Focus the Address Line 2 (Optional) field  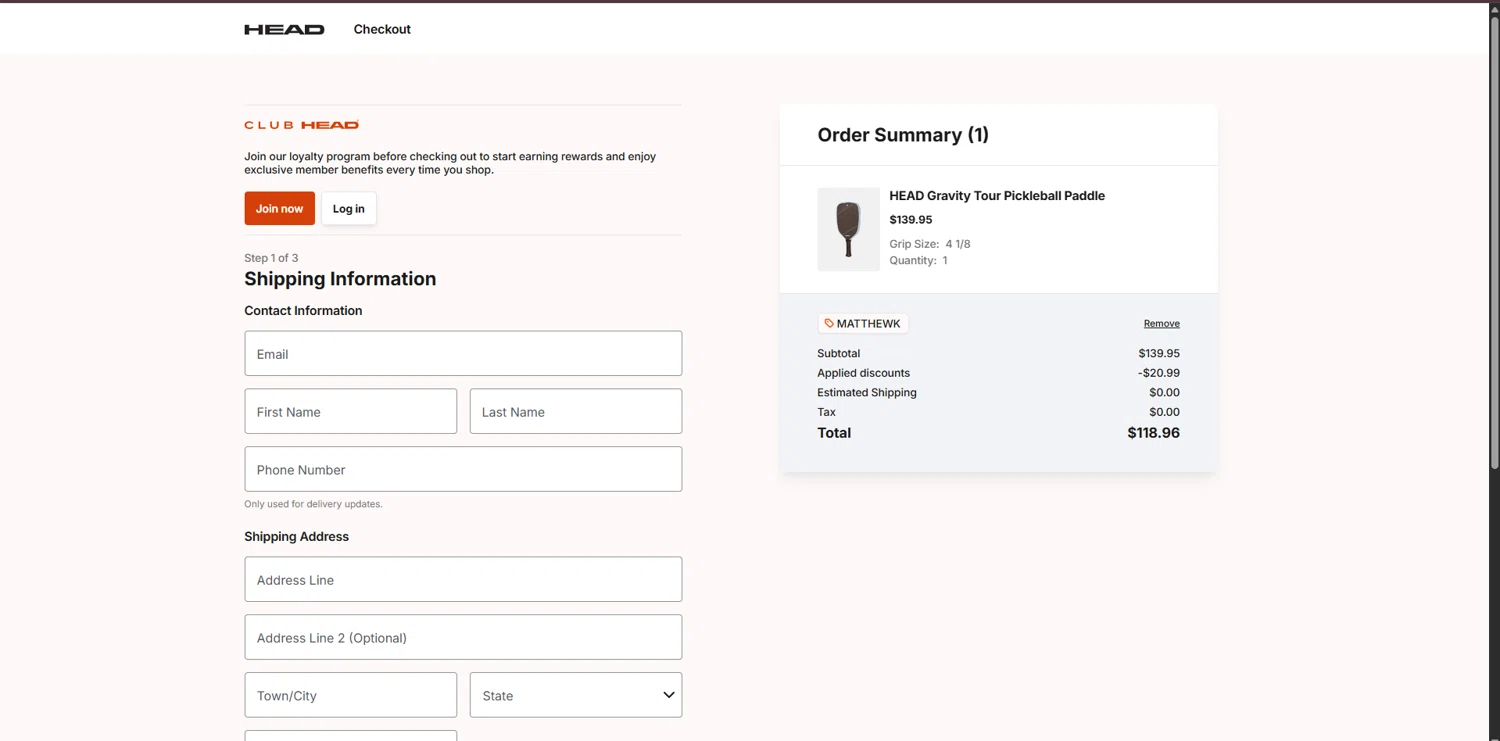point(463,637)
